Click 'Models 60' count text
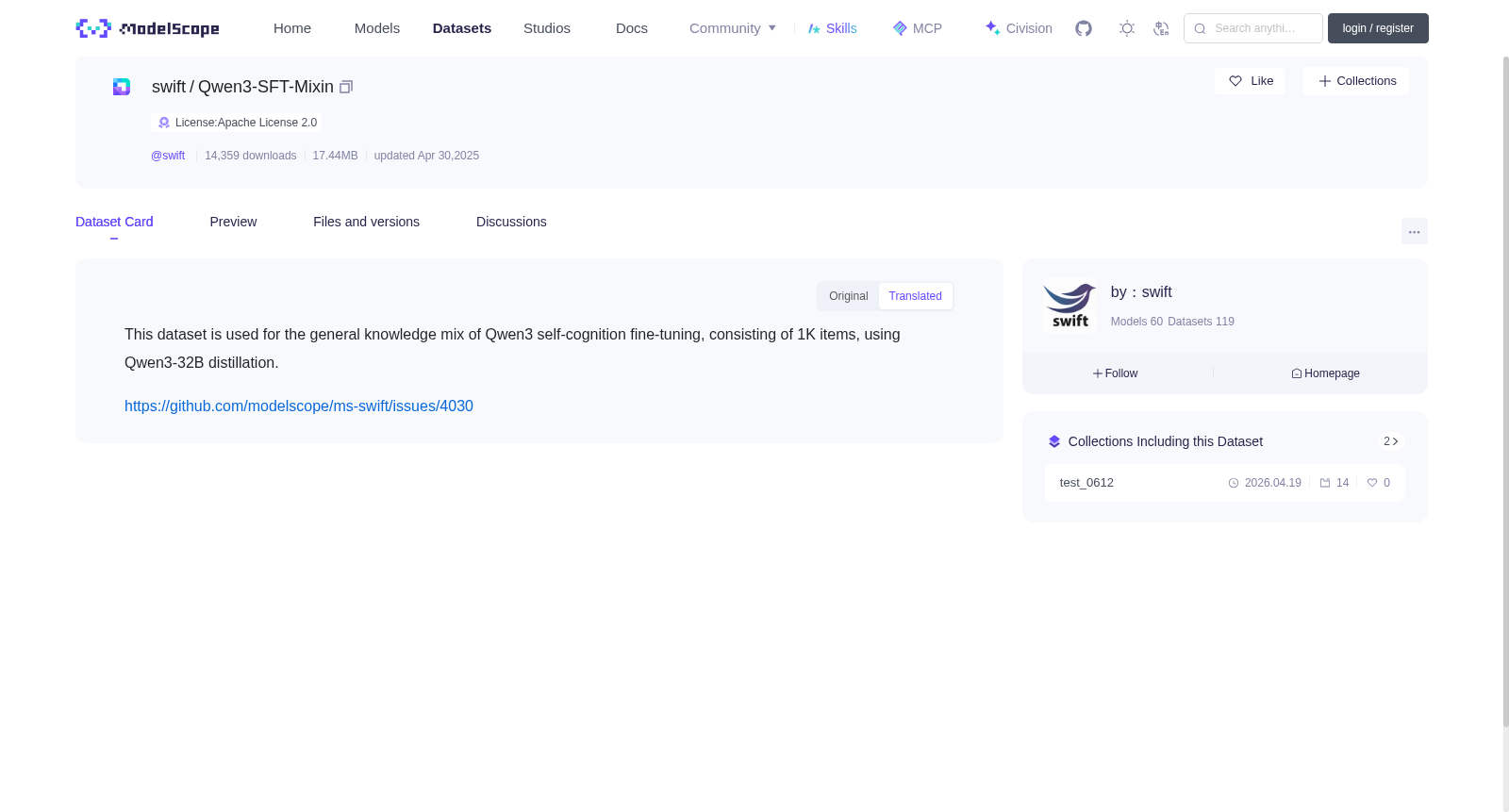This screenshot has width=1509, height=812. [1136, 322]
